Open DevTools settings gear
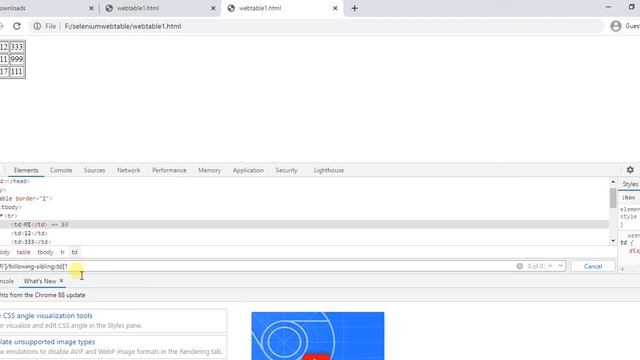 [630, 170]
